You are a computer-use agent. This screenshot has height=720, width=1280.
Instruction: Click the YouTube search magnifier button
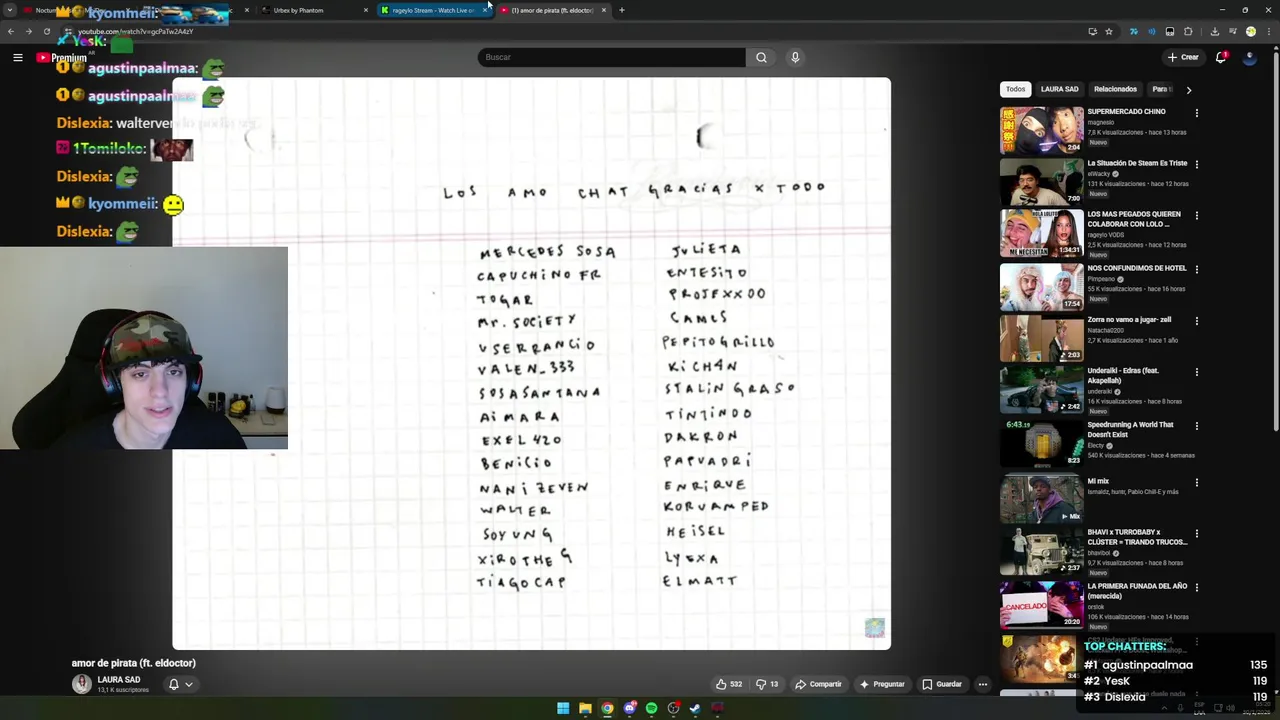(x=761, y=57)
